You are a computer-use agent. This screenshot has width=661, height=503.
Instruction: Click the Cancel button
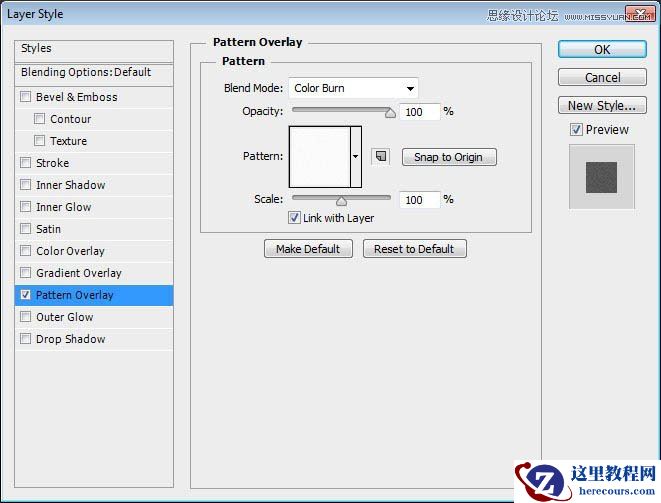coord(602,78)
